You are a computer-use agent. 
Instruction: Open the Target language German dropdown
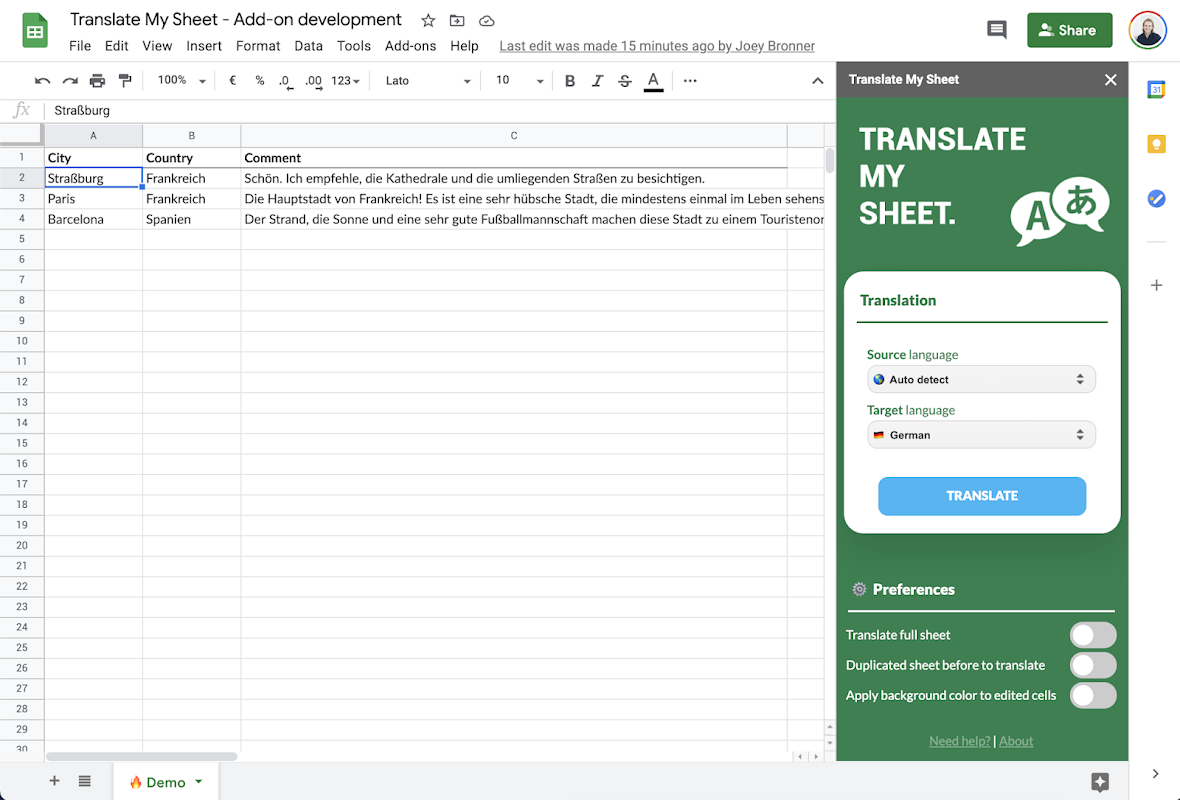coord(981,435)
